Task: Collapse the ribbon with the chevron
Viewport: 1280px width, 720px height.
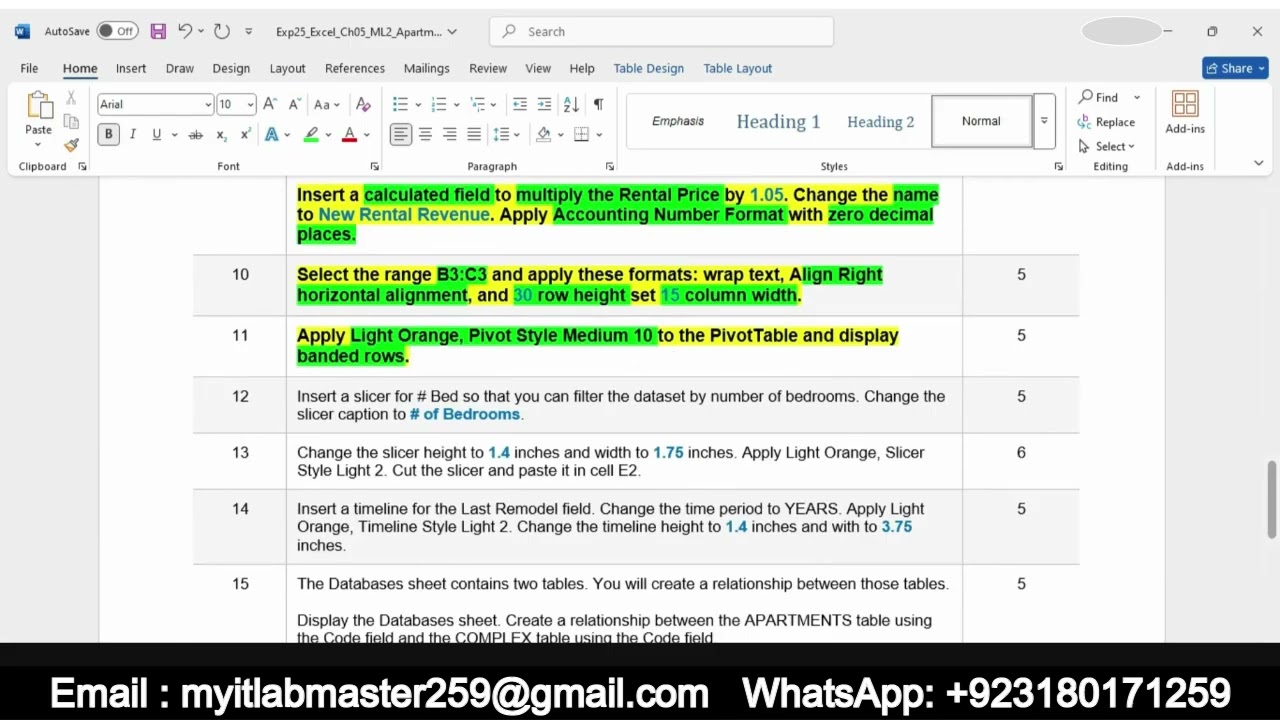Action: [1258, 163]
